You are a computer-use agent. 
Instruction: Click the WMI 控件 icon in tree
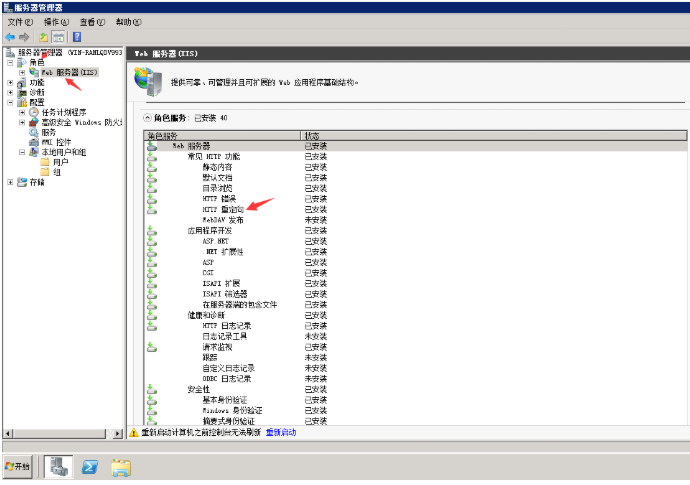tap(34, 142)
